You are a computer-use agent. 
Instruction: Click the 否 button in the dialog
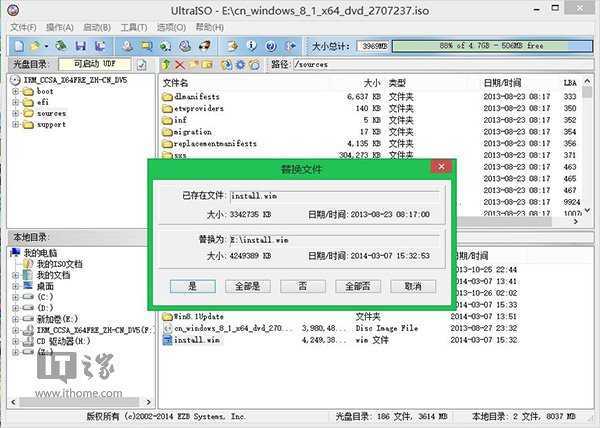(303, 286)
